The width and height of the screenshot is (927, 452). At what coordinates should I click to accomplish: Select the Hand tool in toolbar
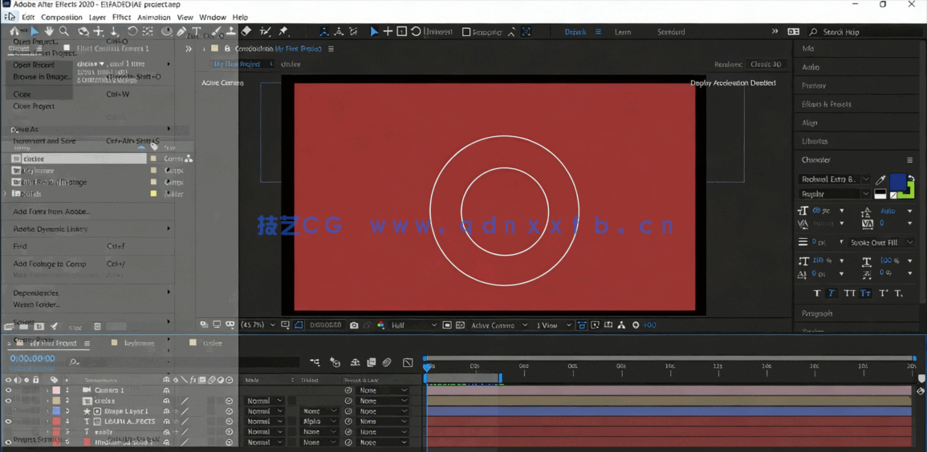pyautogui.click(x=48, y=32)
